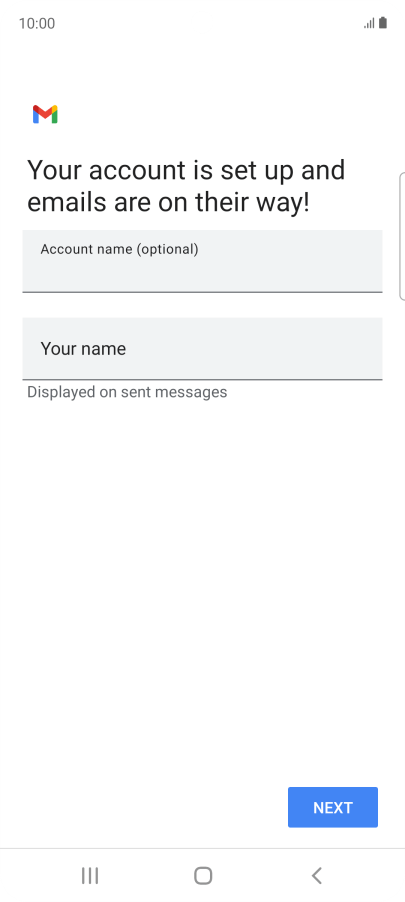Viewport: 405px width, 902px height.
Task: Tap the Gmail logo icon
Action: click(x=45, y=114)
